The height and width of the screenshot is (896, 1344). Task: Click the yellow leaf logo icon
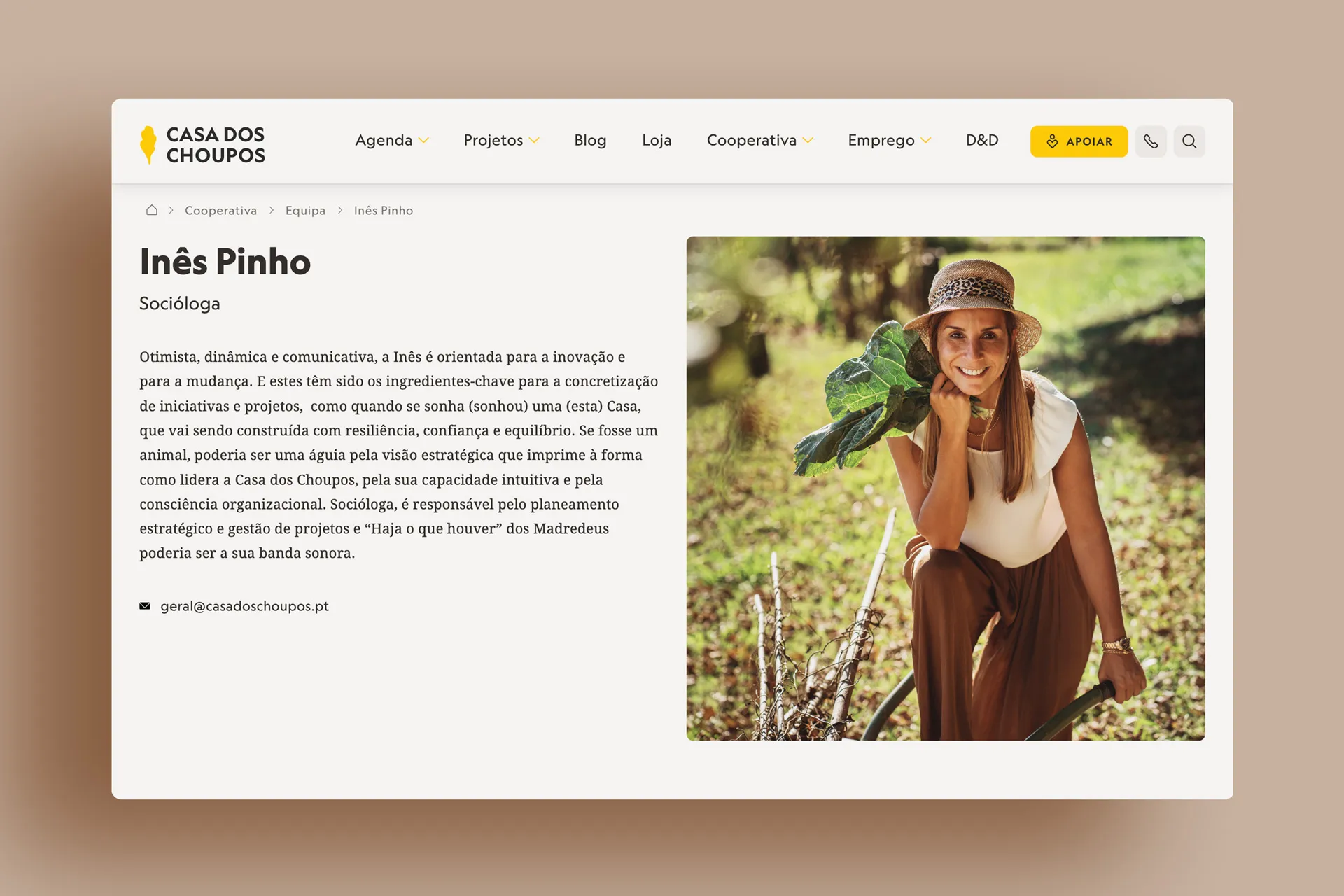coord(148,144)
